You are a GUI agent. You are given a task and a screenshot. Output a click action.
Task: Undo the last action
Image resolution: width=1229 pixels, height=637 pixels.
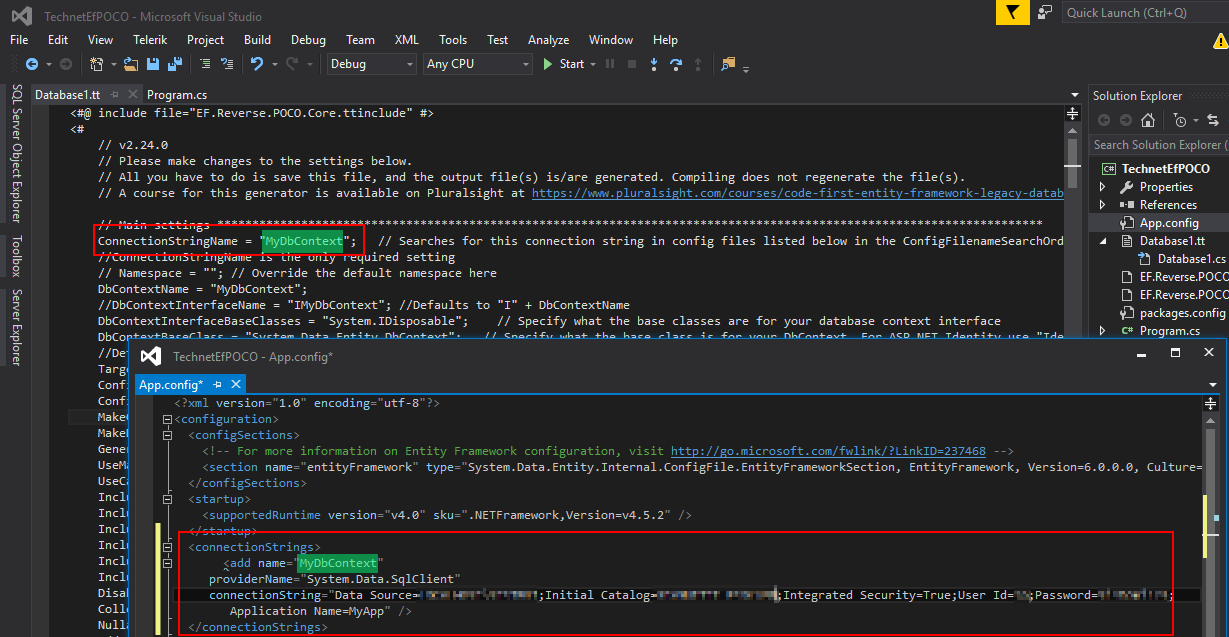pyautogui.click(x=257, y=64)
